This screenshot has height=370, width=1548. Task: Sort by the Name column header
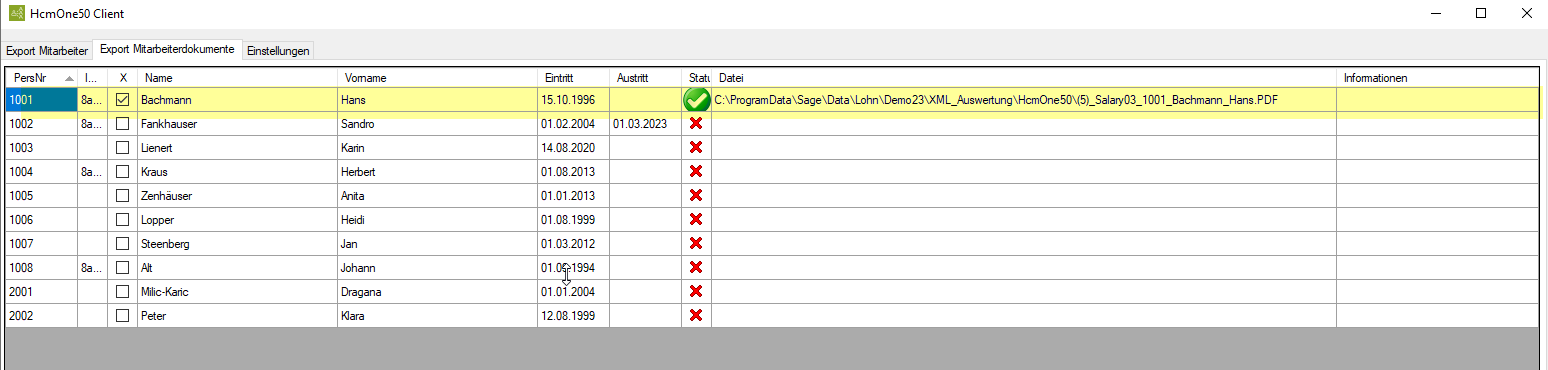click(238, 77)
